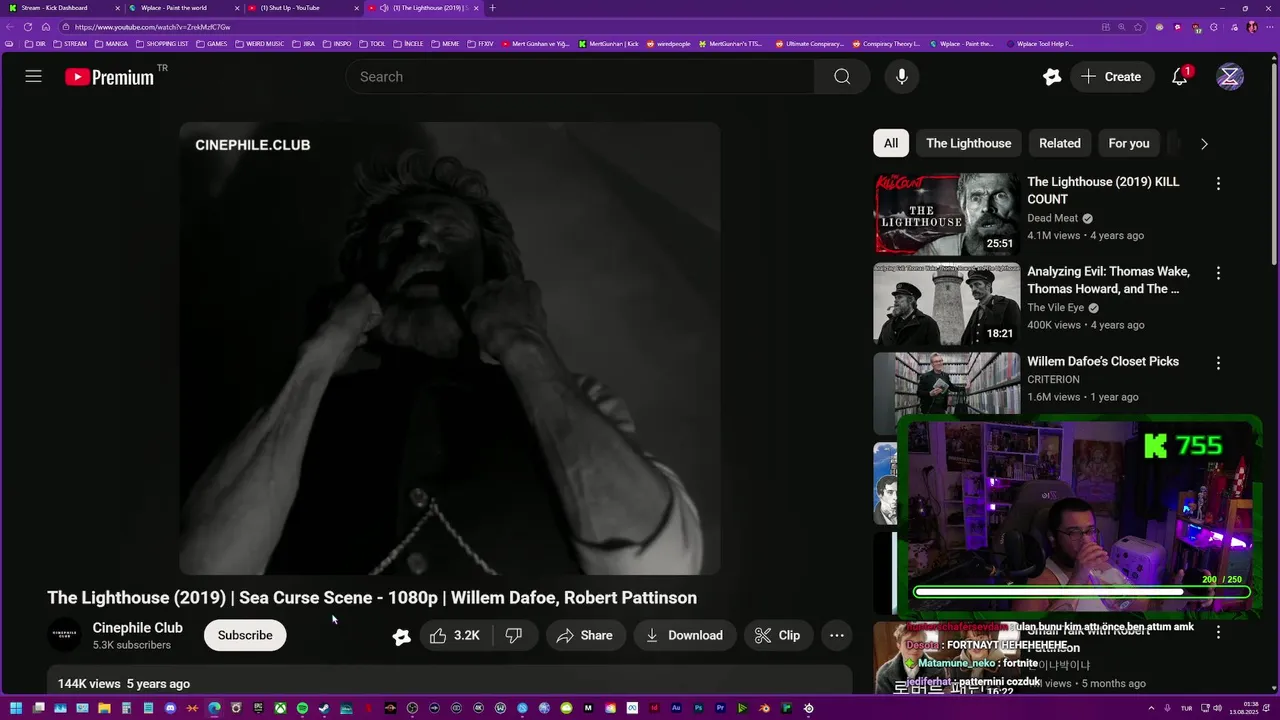Open The Lighthouse (2019) KILL COUNT title

coord(1103,190)
